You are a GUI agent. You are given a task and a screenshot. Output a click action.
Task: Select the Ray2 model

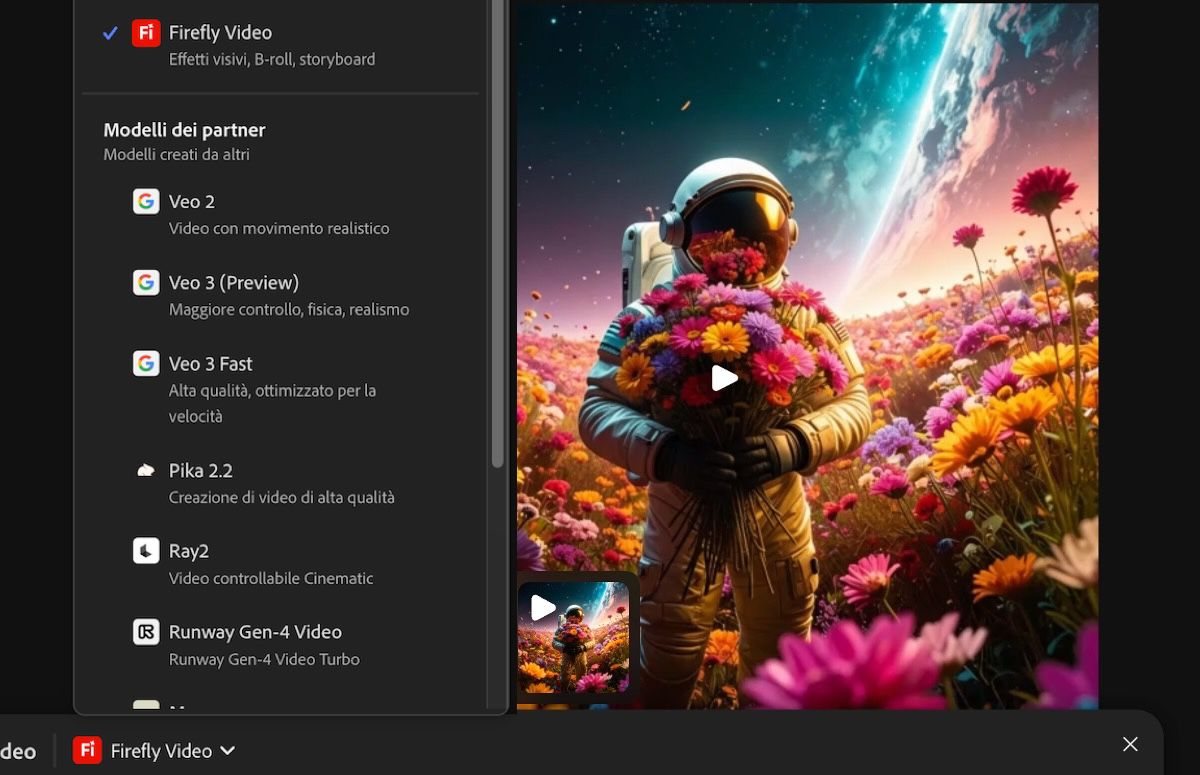280,564
